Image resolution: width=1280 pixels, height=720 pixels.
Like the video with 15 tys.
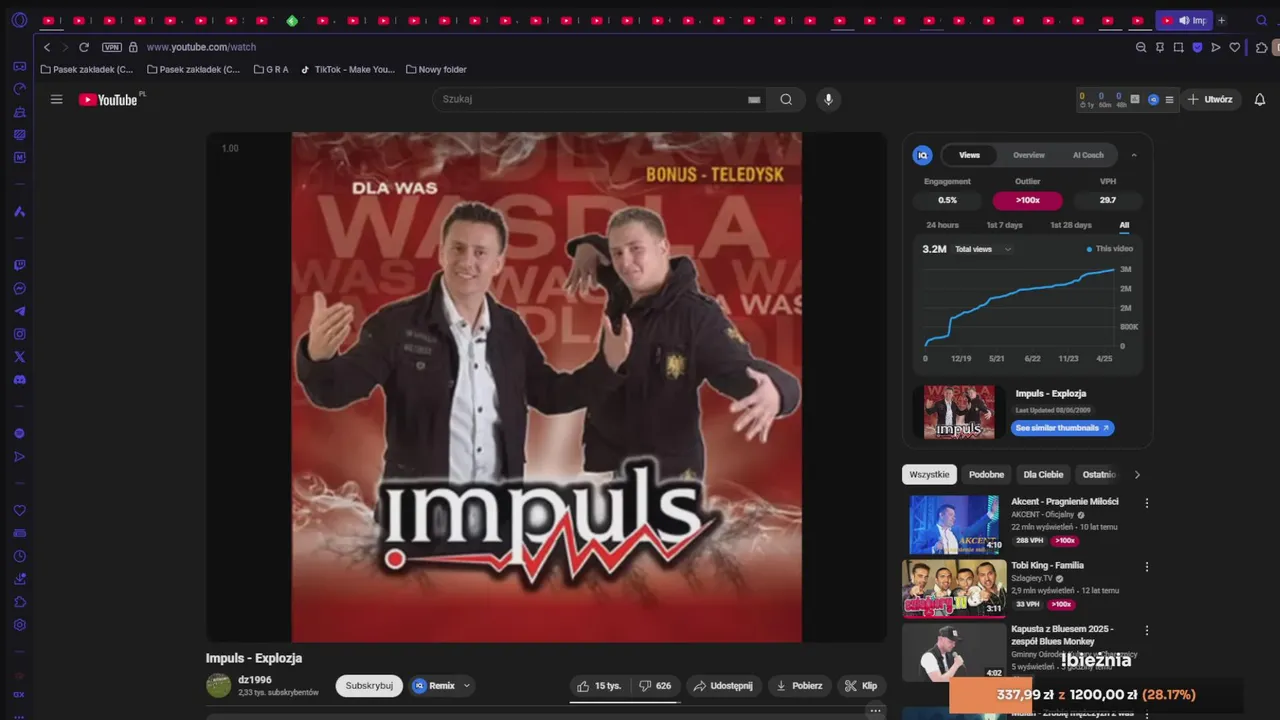(x=599, y=686)
